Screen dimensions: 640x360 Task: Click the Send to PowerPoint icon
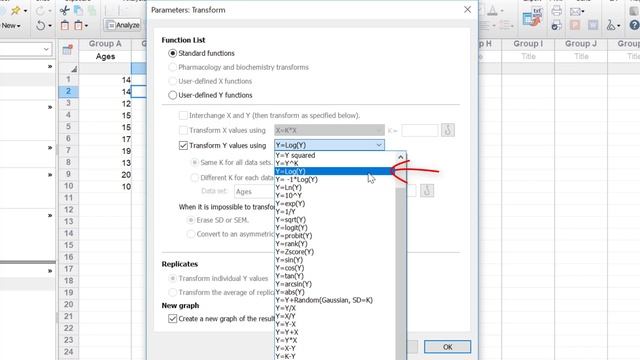point(575,25)
